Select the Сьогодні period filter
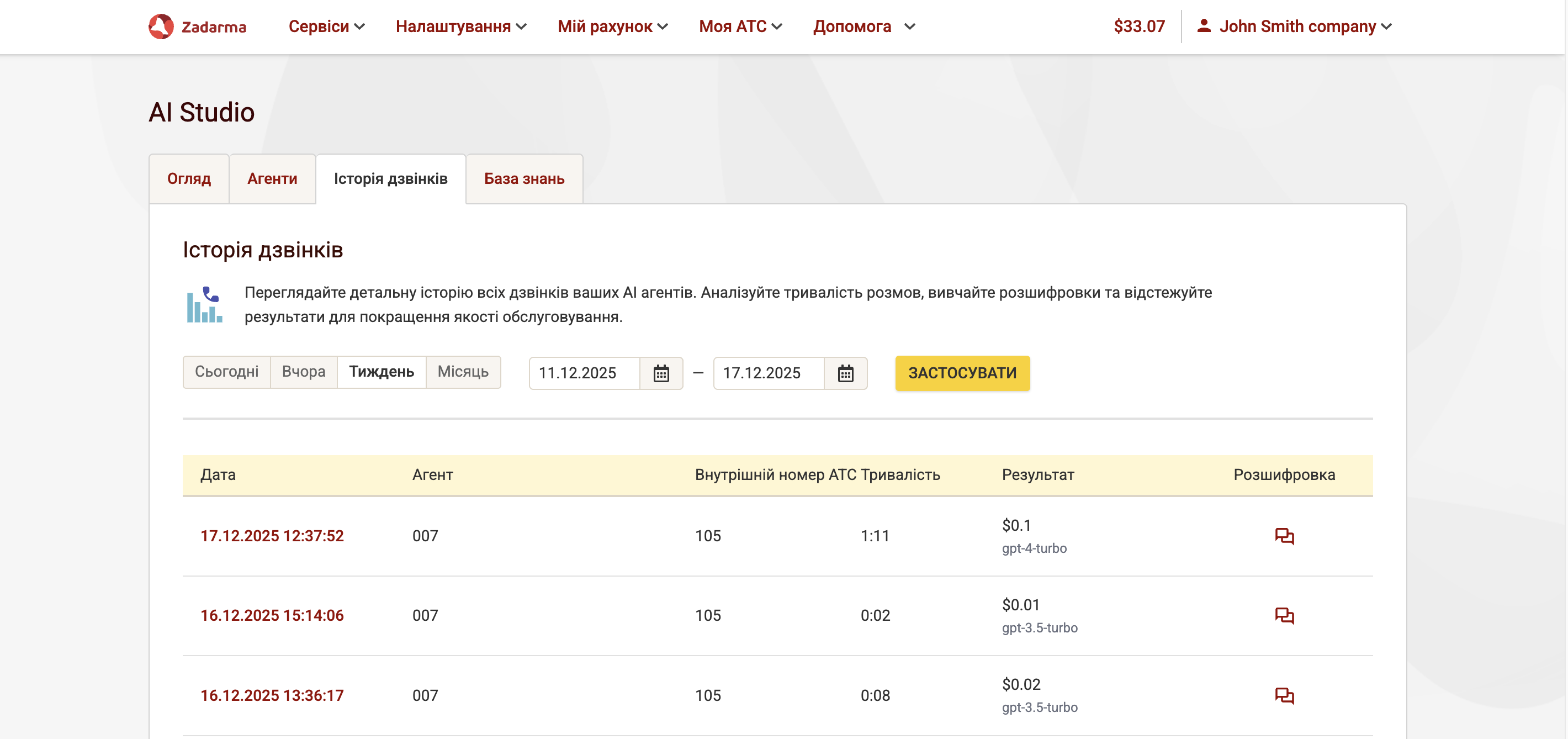Image resolution: width=1568 pixels, height=739 pixels. click(226, 372)
